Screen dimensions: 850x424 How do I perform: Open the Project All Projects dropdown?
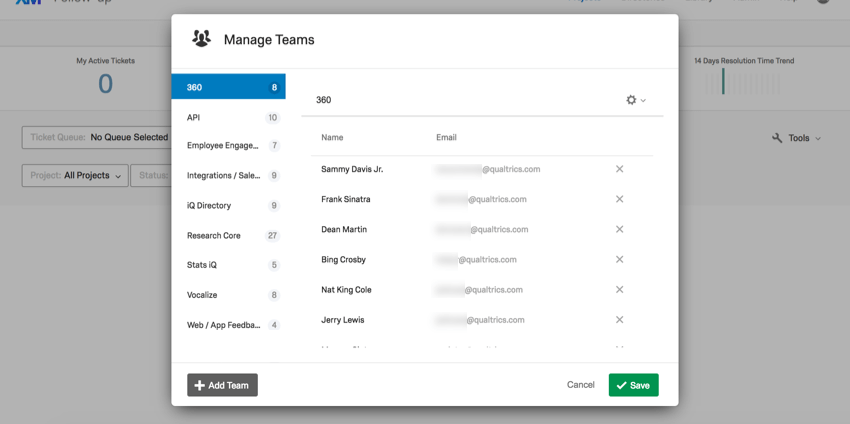pos(76,176)
